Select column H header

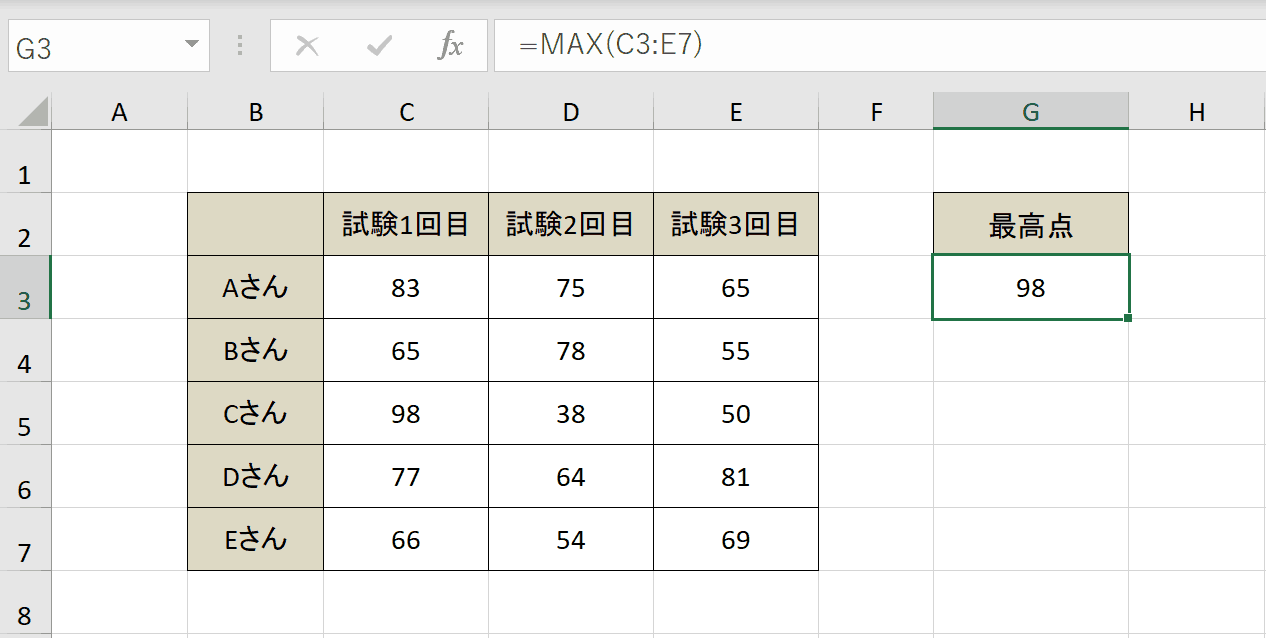point(1197,112)
